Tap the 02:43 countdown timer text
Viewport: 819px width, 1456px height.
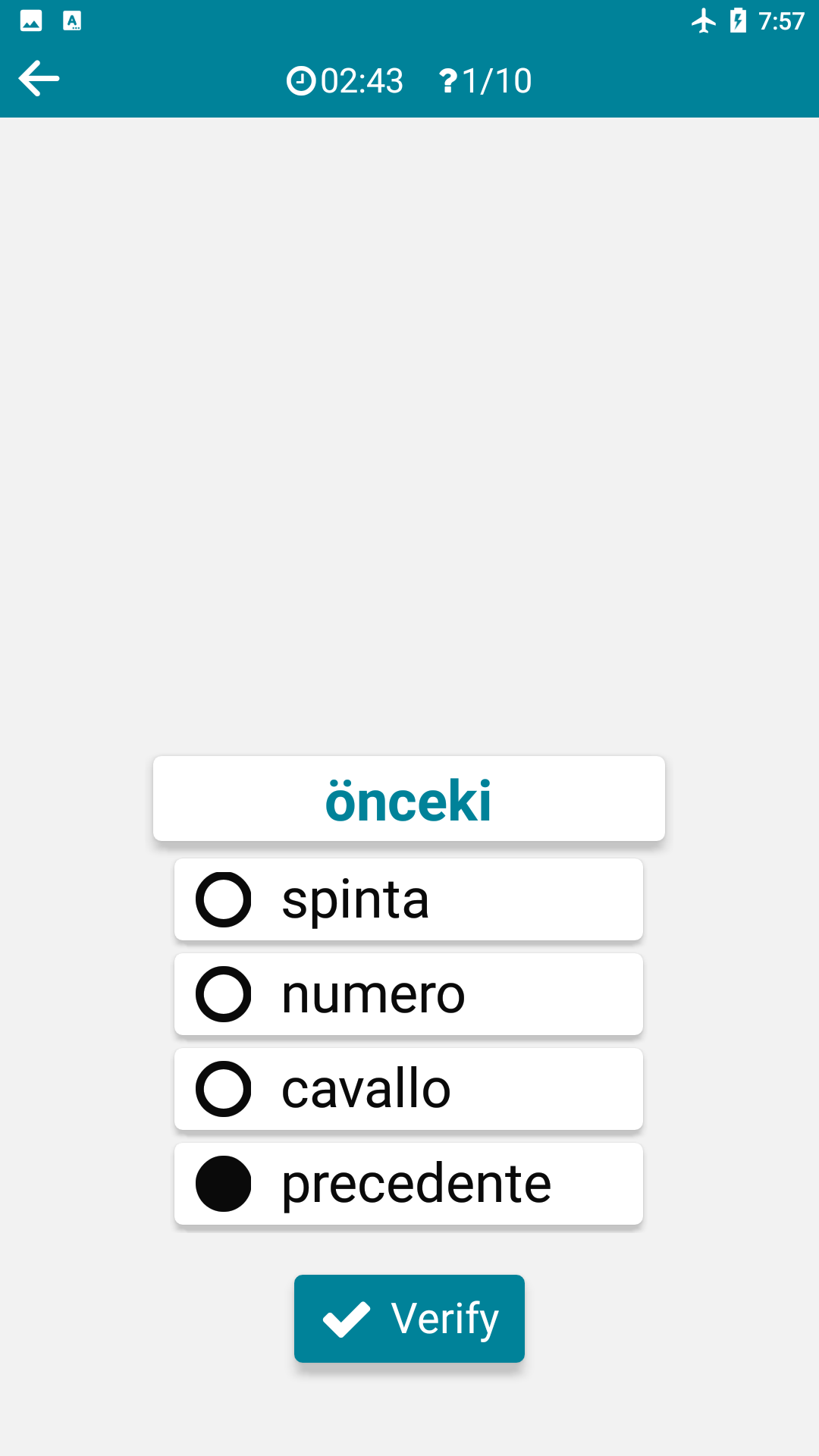(x=362, y=80)
